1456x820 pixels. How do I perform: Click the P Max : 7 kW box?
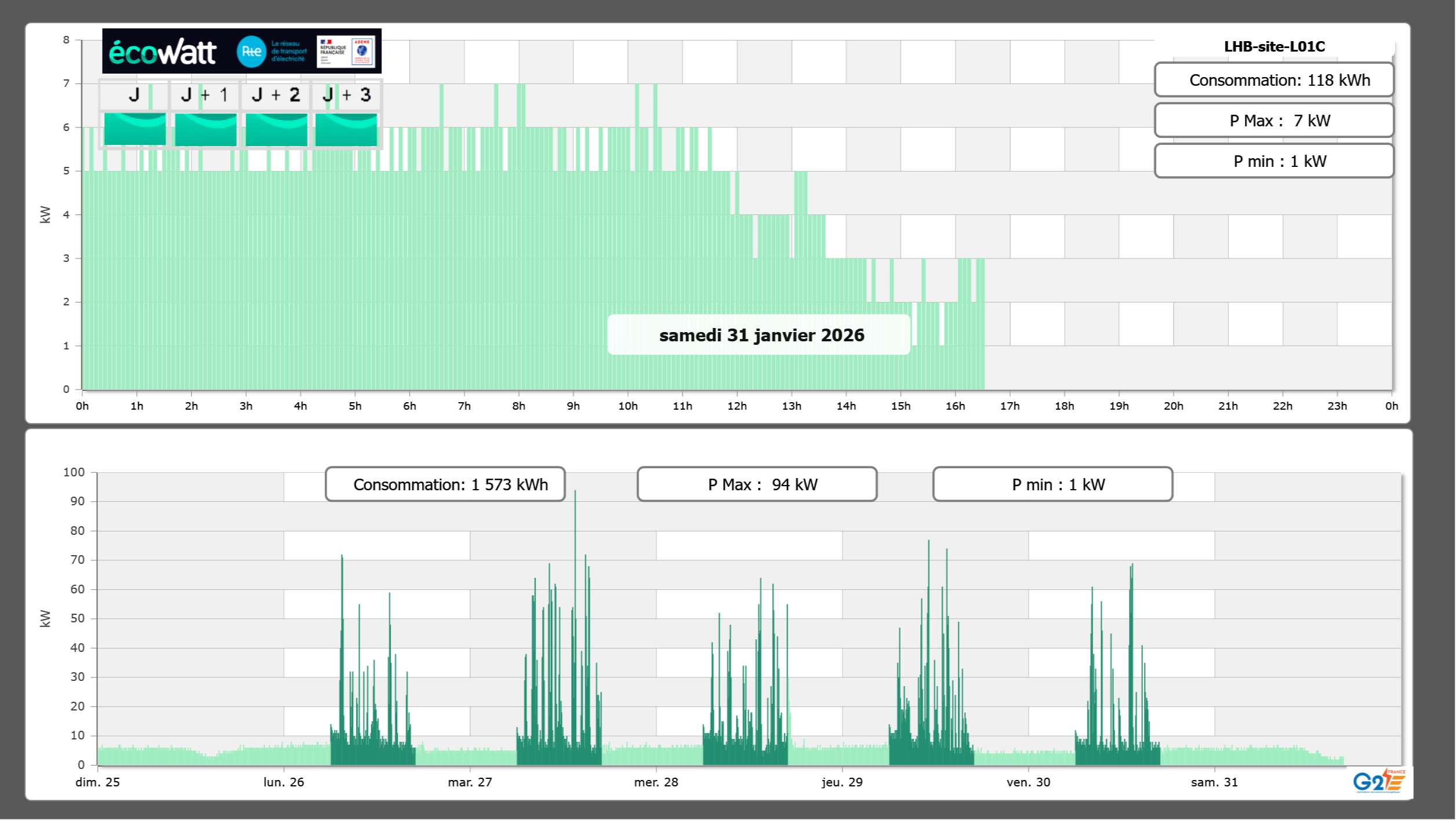(1273, 121)
